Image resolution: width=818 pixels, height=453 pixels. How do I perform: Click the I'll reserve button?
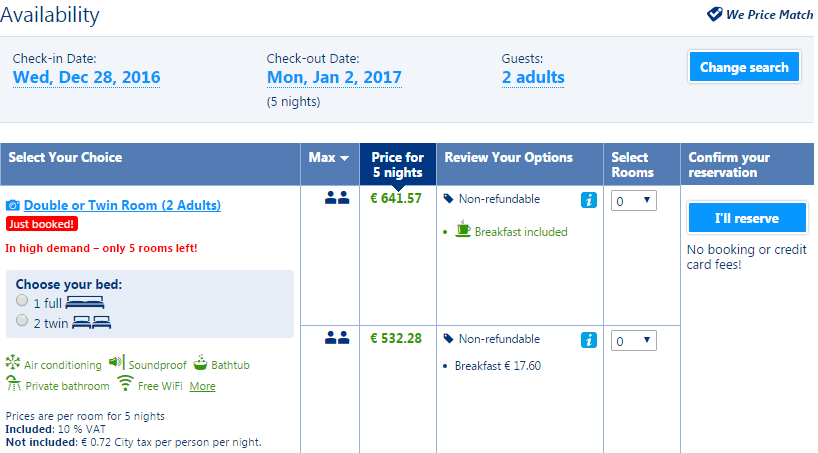pyautogui.click(x=746, y=218)
